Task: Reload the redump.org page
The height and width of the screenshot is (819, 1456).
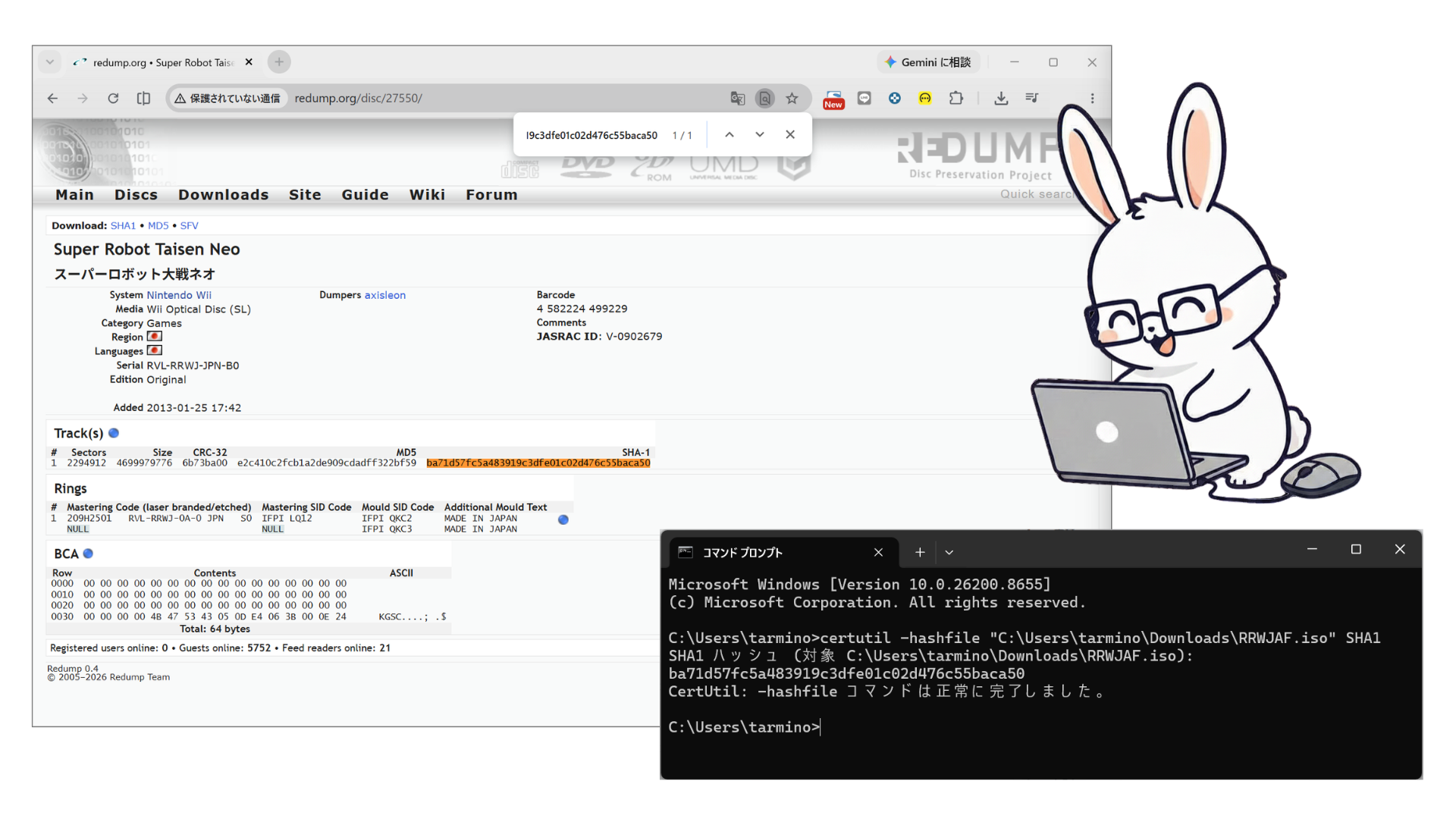Action: pos(113,99)
